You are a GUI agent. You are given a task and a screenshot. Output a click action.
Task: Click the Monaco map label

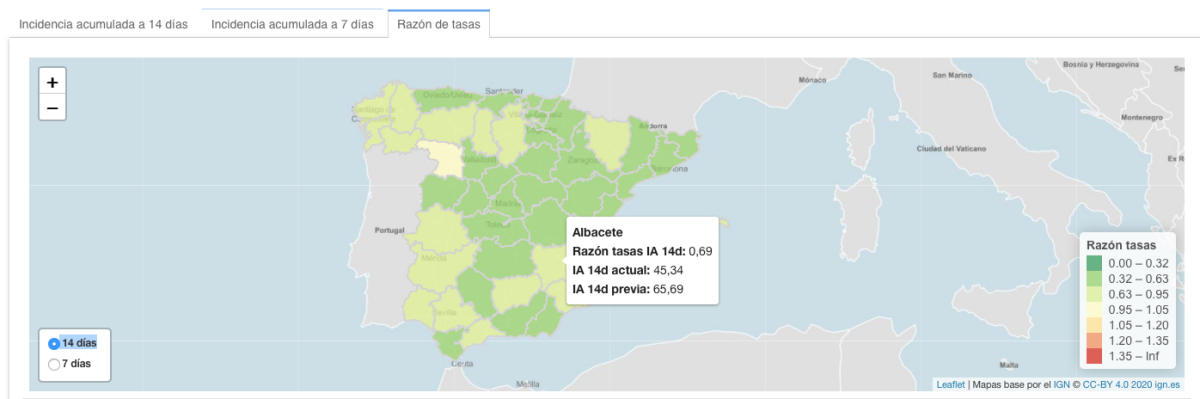pos(812,79)
